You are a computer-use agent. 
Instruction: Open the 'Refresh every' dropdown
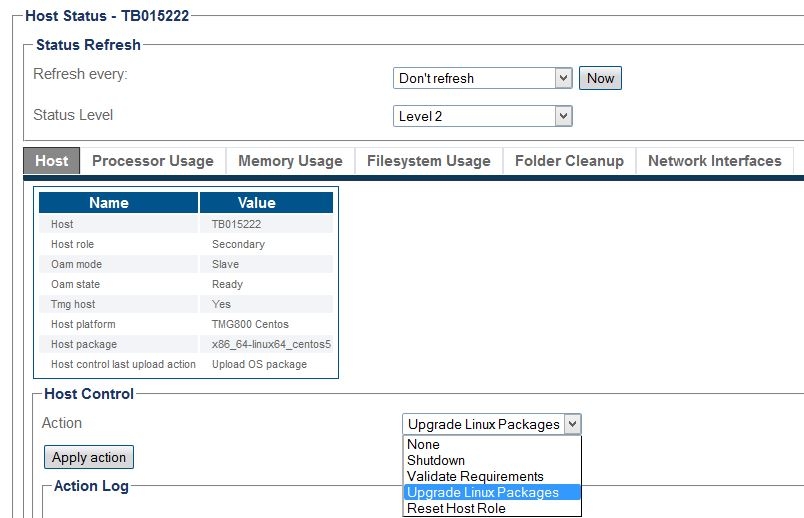click(482, 78)
